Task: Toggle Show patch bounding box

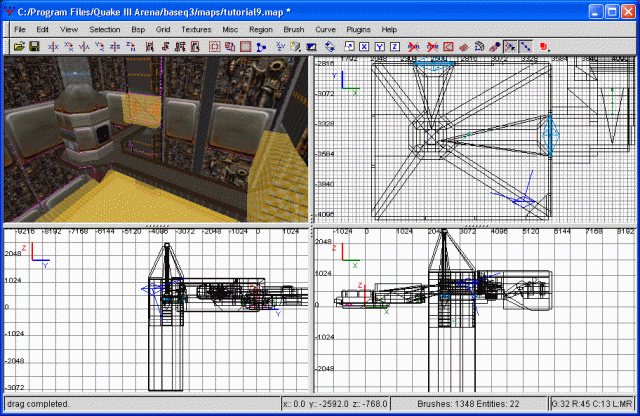Action: point(448,47)
